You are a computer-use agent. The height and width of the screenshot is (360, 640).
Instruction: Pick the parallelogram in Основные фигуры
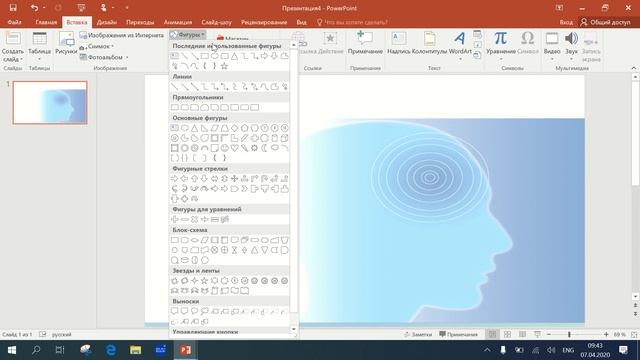tap(214, 128)
